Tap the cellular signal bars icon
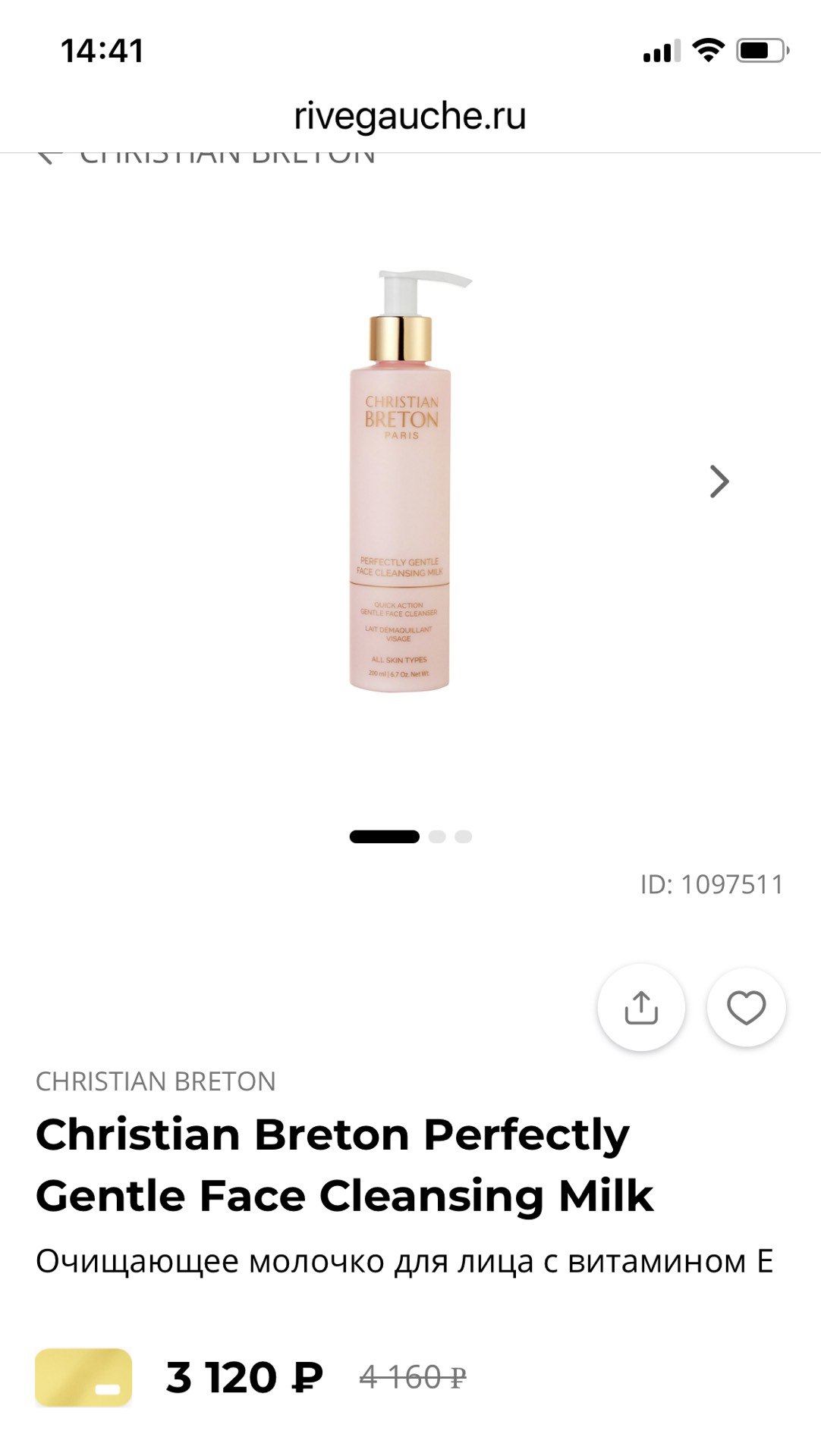This screenshot has height=1456, width=821. click(x=662, y=51)
